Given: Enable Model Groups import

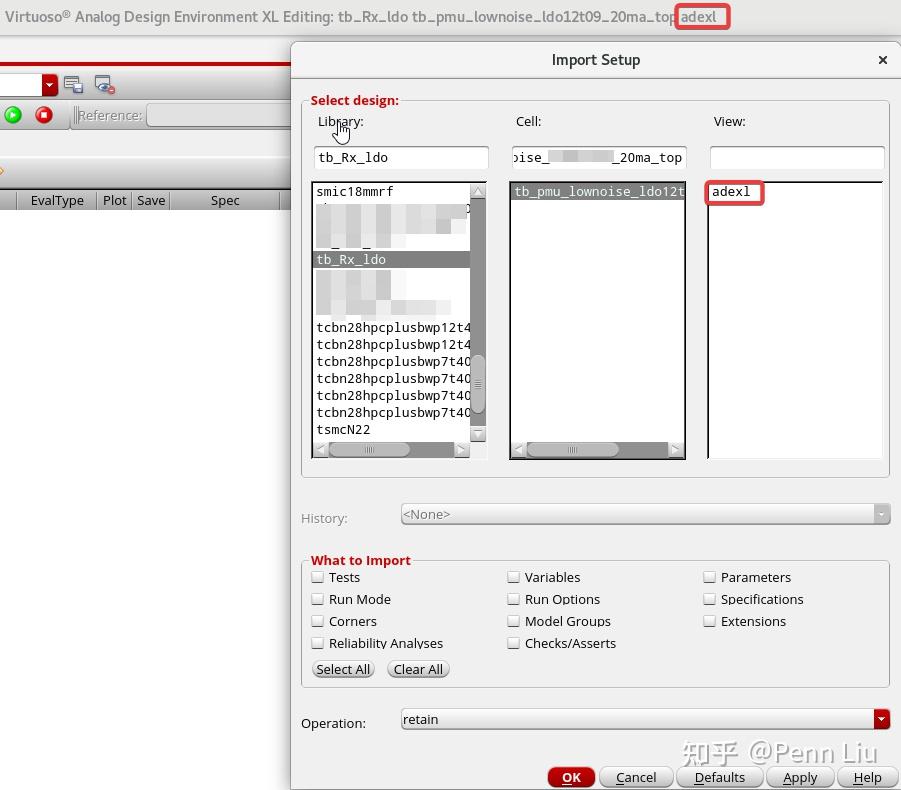Looking at the screenshot, I should [513, 621].
